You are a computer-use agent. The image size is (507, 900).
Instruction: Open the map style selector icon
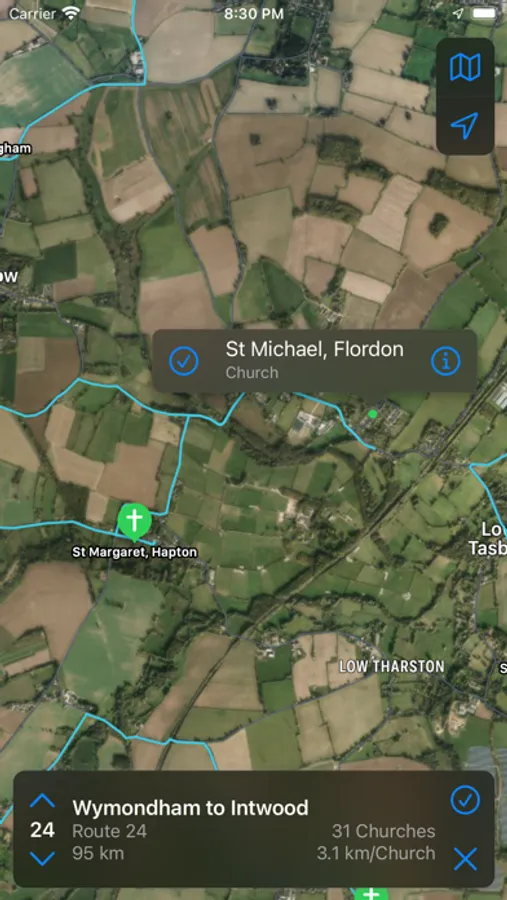pyautogui.click(x=465, y=68)
